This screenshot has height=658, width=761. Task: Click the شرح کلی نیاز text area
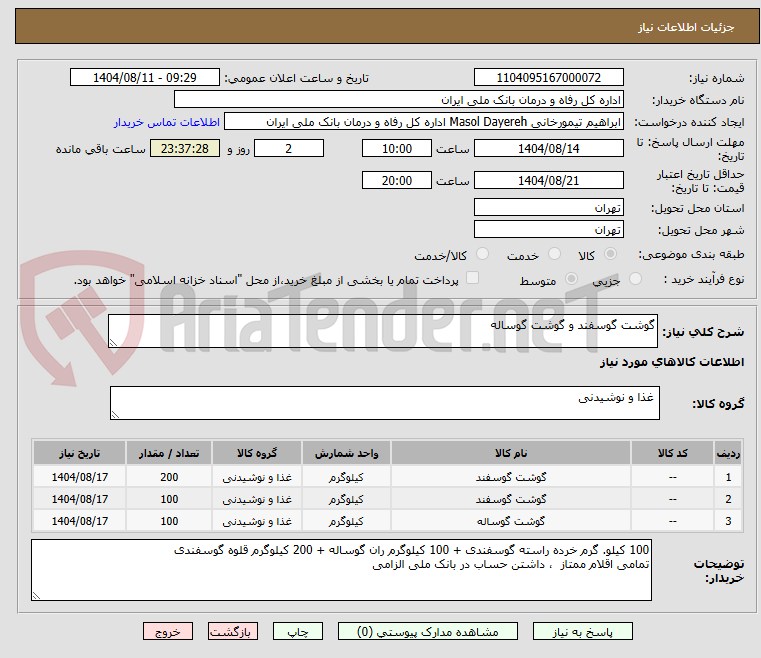[x=382, y=331]
